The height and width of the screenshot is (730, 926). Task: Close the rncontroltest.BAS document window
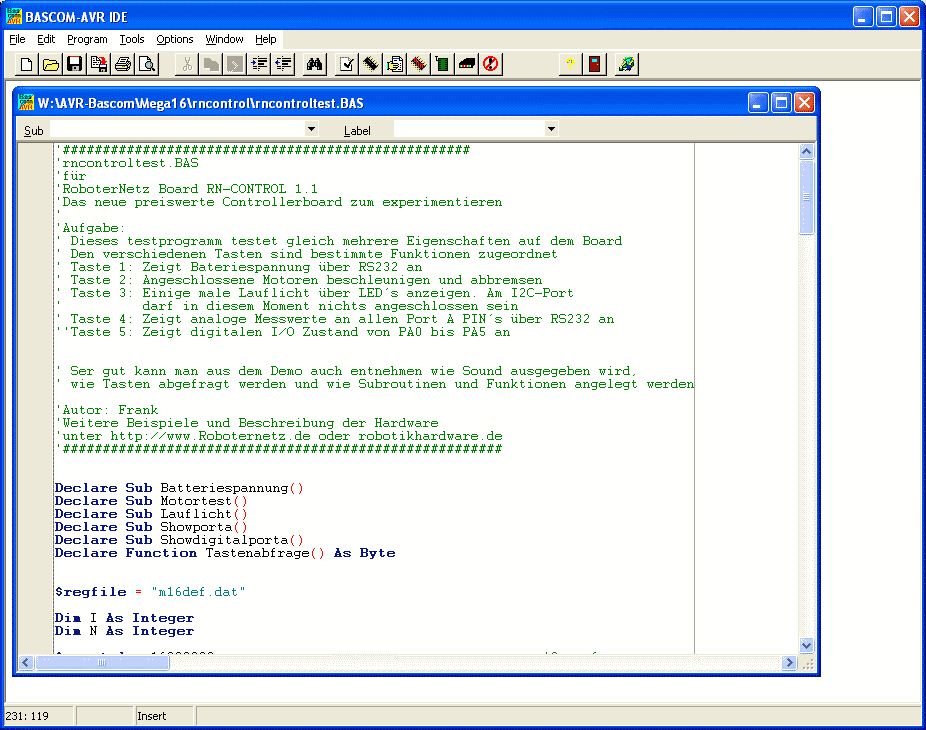pyautogui.click(x=804, y=103)
